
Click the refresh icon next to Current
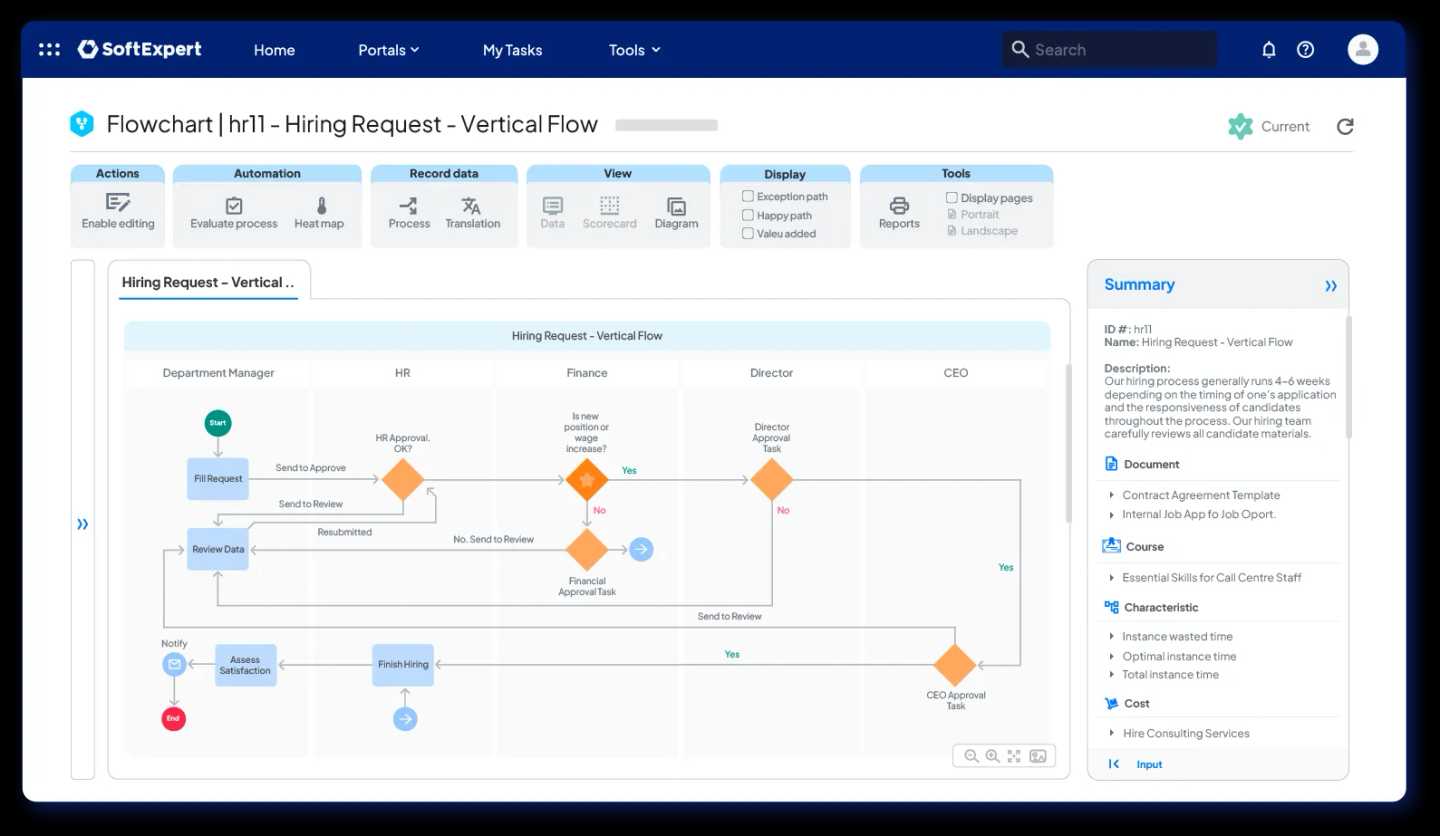pos(1345,127)
